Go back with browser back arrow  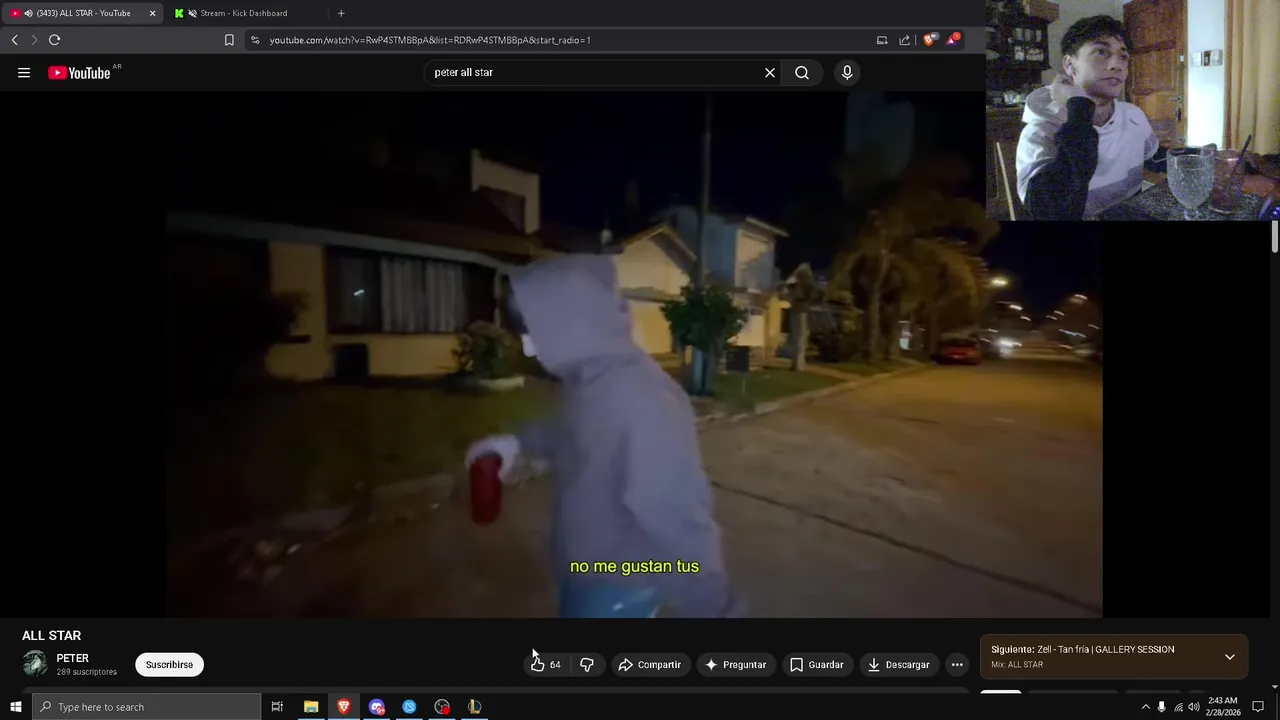click(x=14, y=40)
